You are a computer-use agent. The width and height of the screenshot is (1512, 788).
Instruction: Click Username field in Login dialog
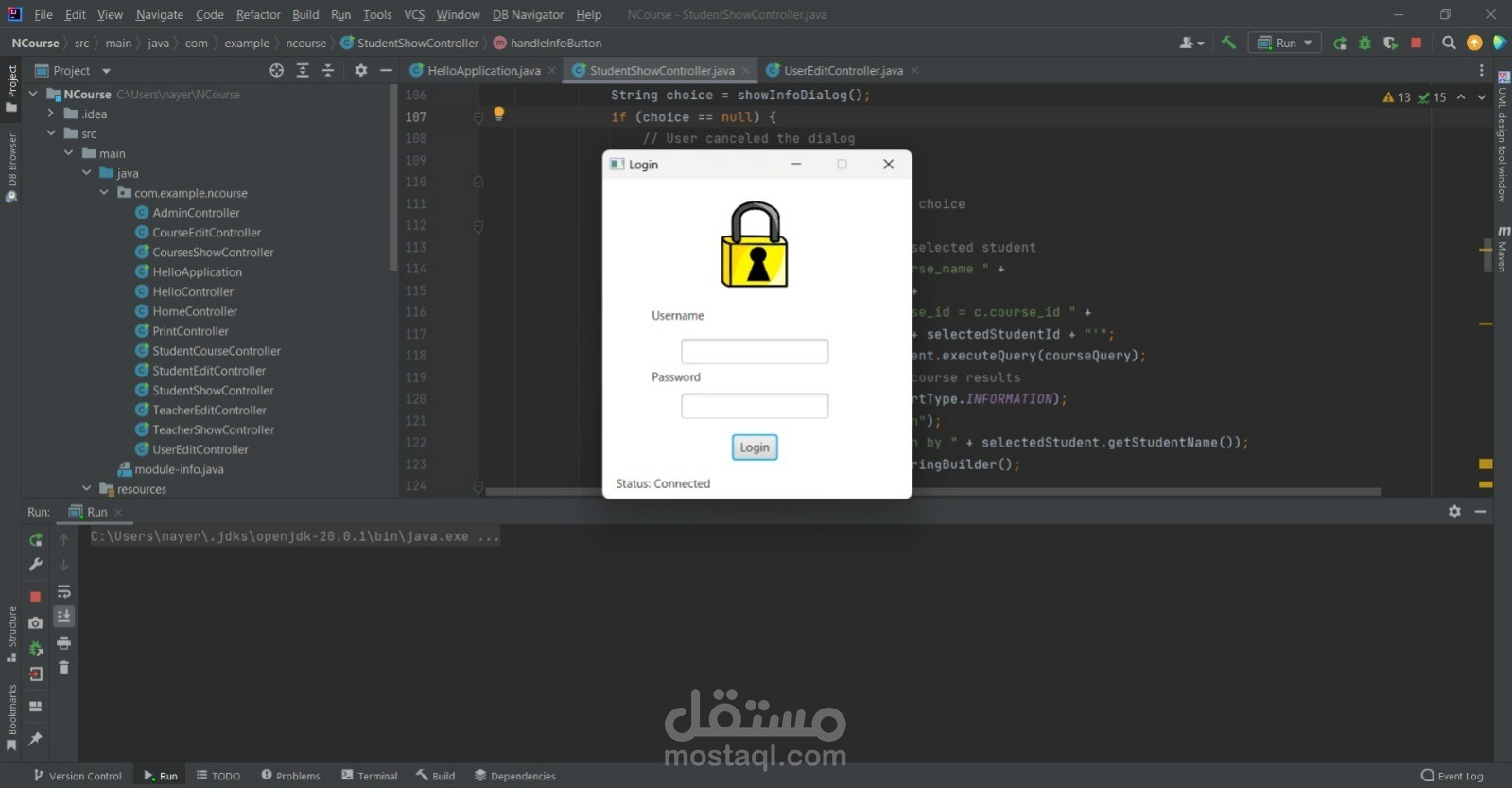point(755,351)
